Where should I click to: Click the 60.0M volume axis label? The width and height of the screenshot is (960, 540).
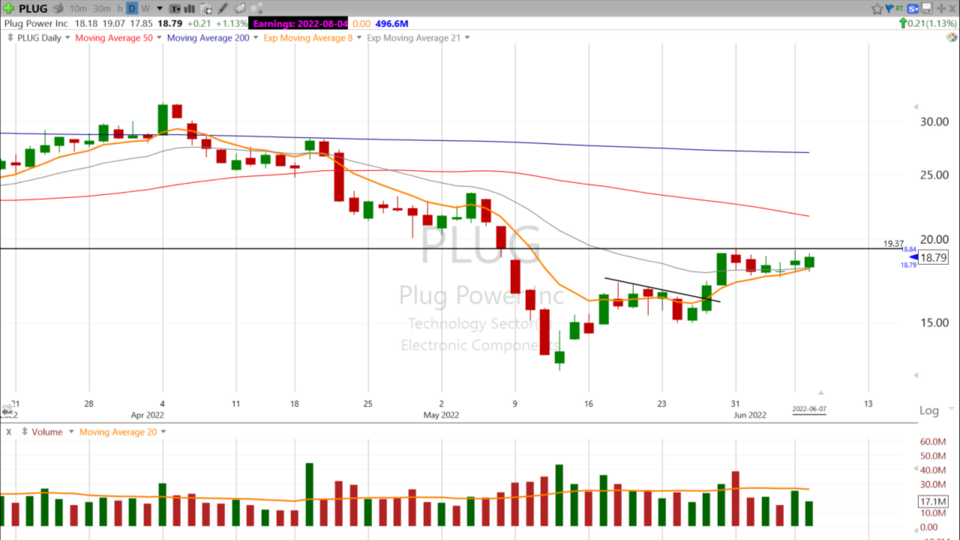click(933, 441)
